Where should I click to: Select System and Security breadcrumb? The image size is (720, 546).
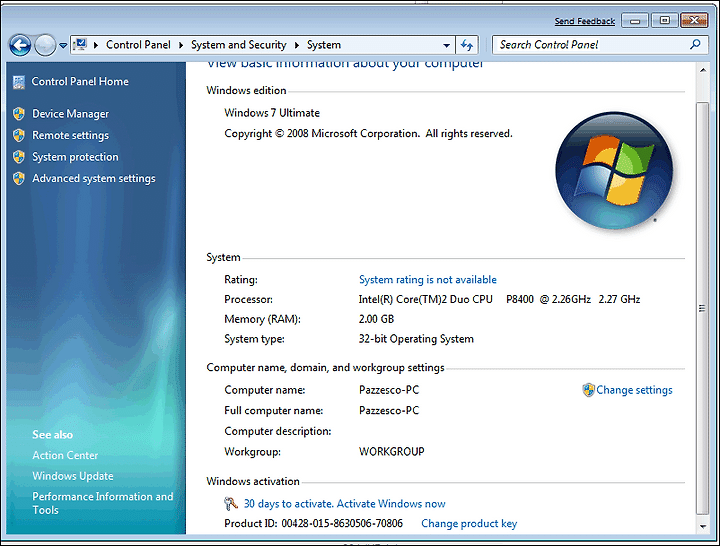(x=238, y=45)
